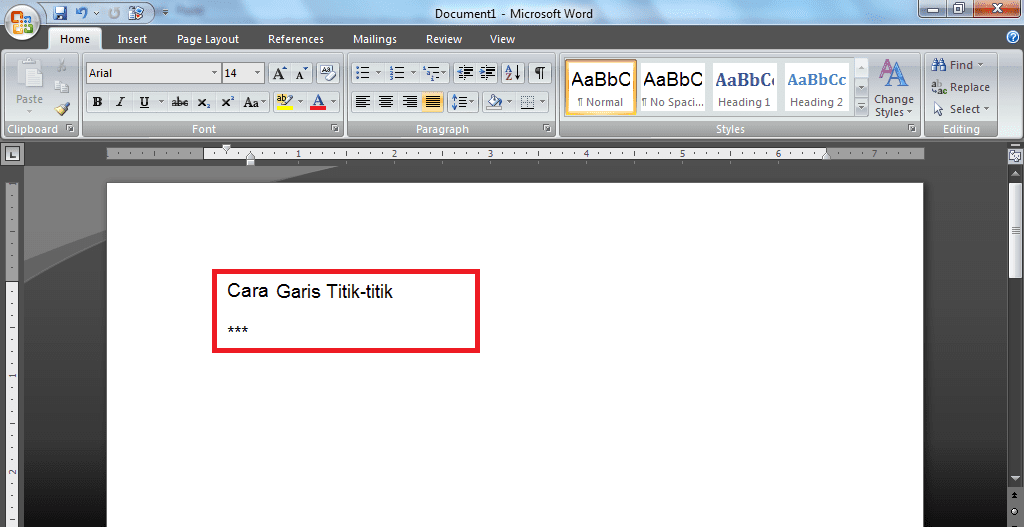Image resolution: width=1024 pixels, height=527 pixels.
Task: Apply strikethrough formatting
Action: [x=180, y=102]
